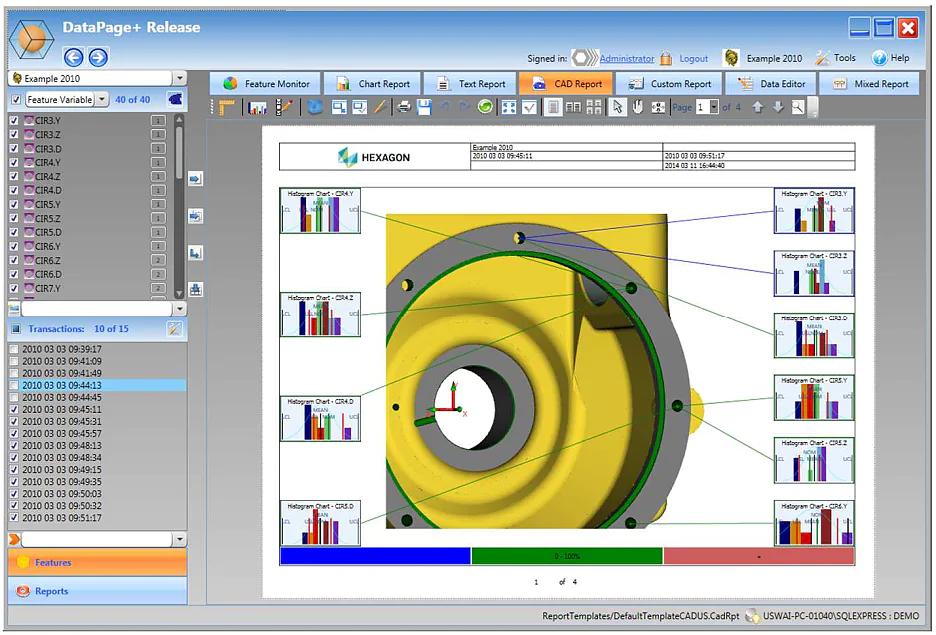Go to previous page with up arrow
The height and width of the screenshot is (635, 936).
pyautogui.click(x=758, y=107)
